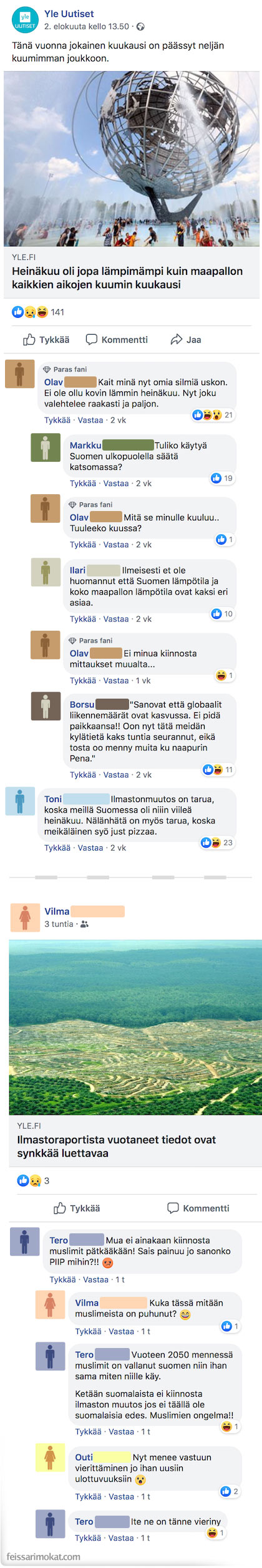The image size is (262, 1568).
Task: Open the deforestation article image
Action: (135, 1027)
